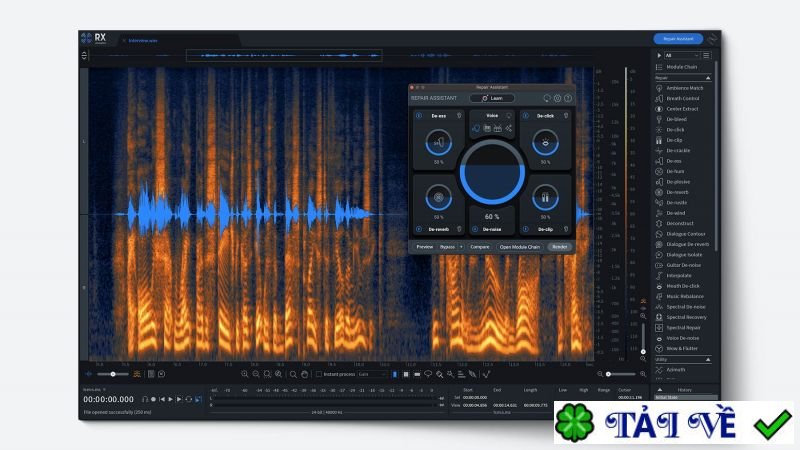The width and height of the screenshot is (800, 450).
Task: Toggle De-click power in Repair Assistant
Action: pos(526,116)
